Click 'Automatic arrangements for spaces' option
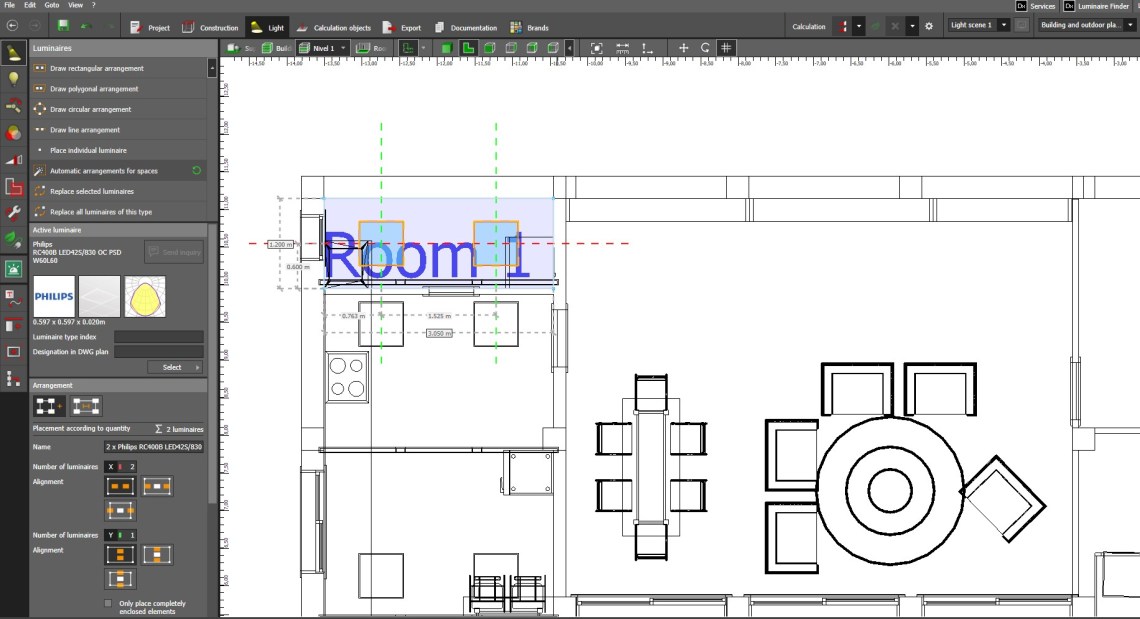1140x619 pixels. pos(104,171)
